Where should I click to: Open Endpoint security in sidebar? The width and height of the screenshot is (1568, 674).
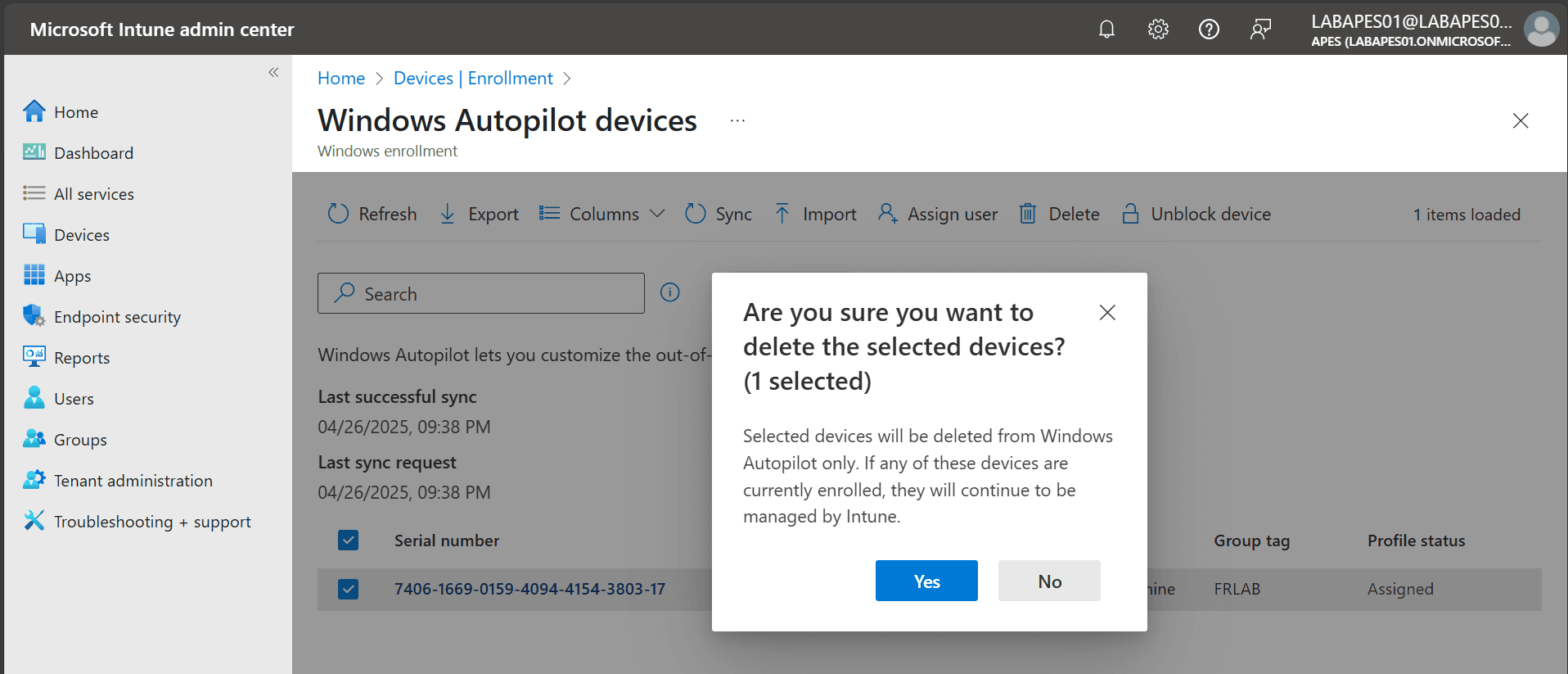102,316
